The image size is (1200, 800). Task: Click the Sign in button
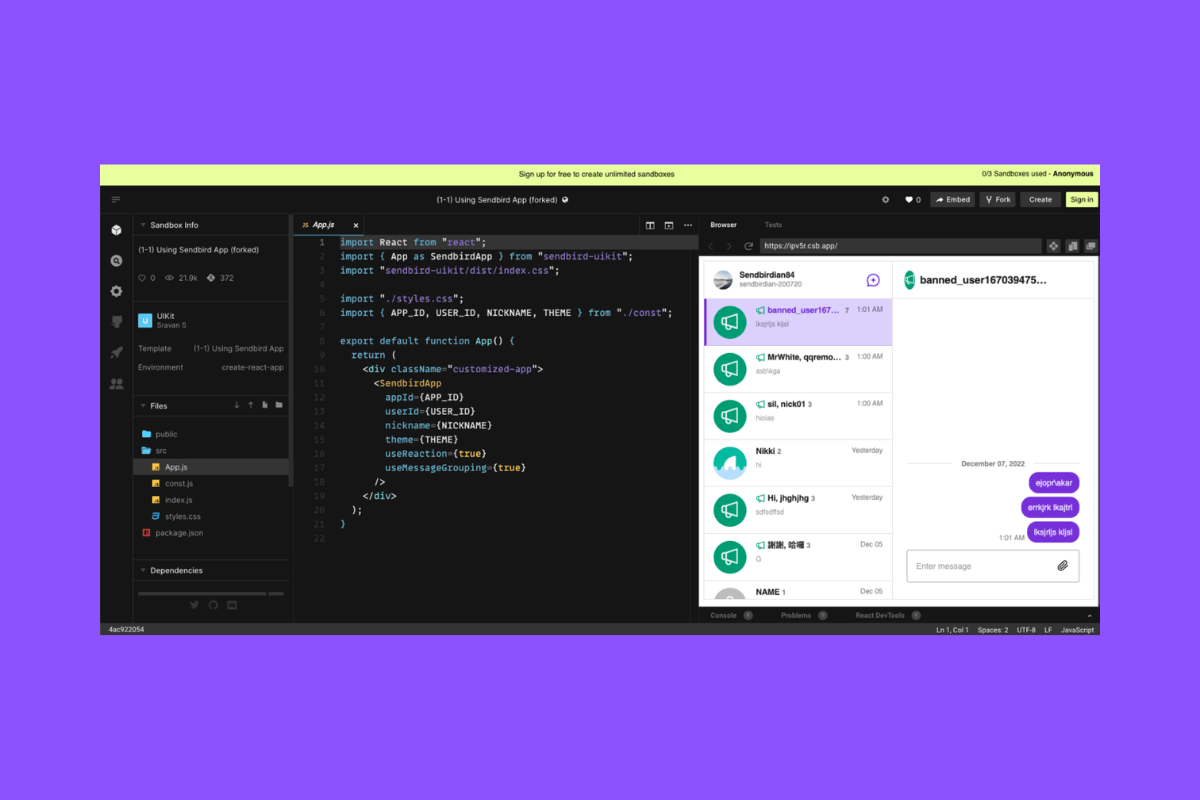coord(1082,200)
